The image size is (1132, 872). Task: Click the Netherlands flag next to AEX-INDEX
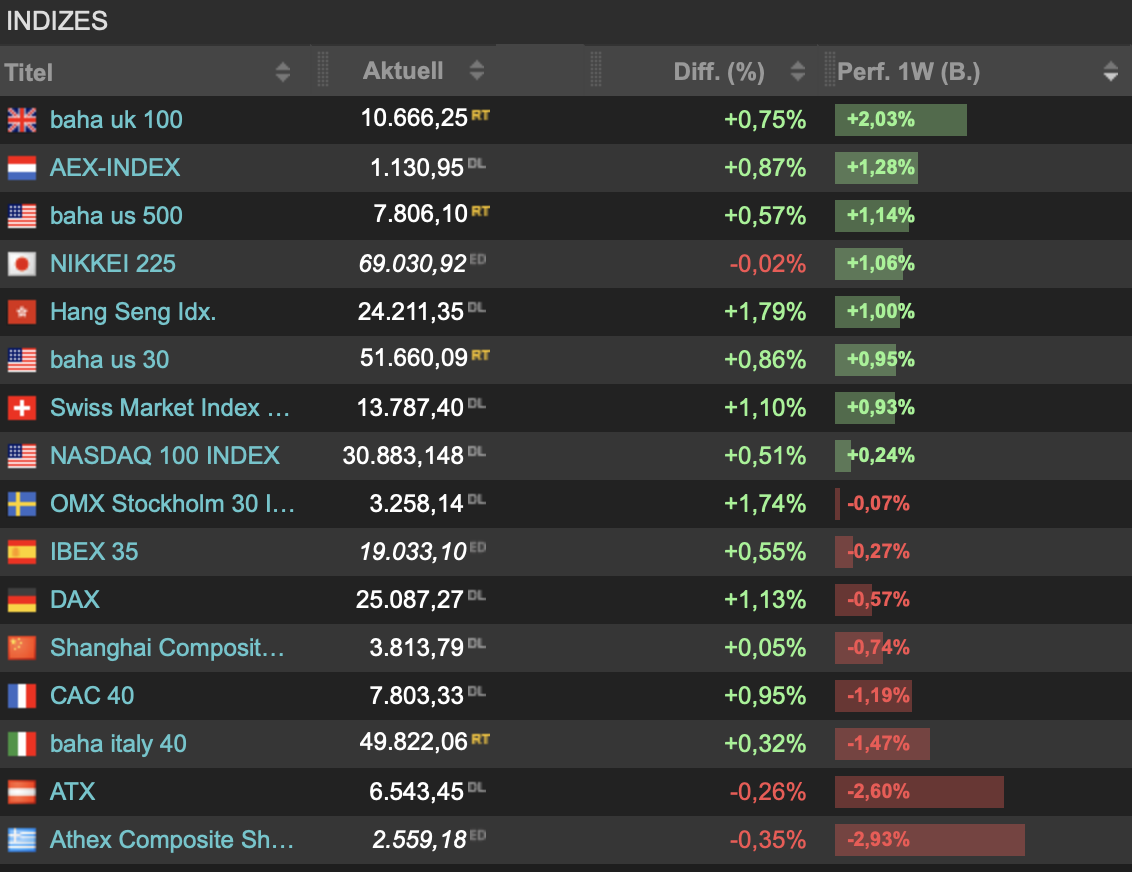point(22,167)
